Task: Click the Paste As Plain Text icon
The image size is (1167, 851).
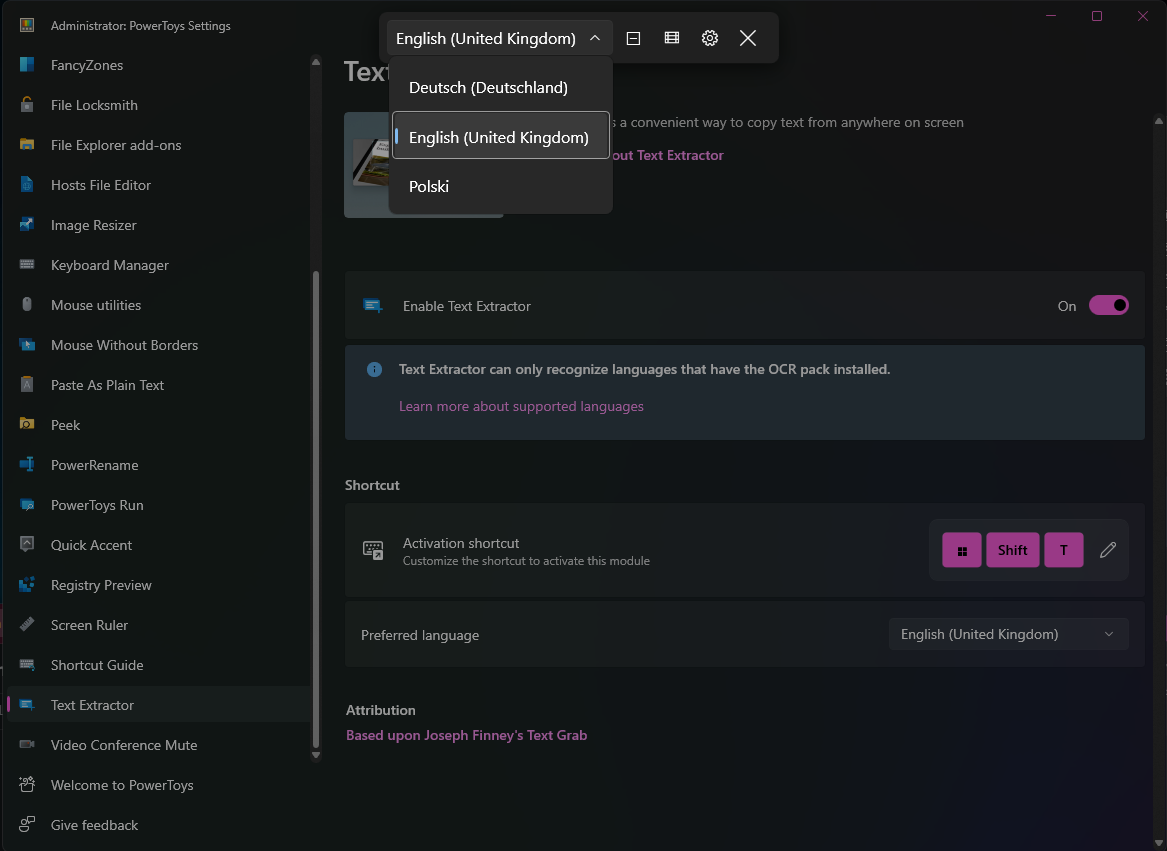Action: click(27, 384)
